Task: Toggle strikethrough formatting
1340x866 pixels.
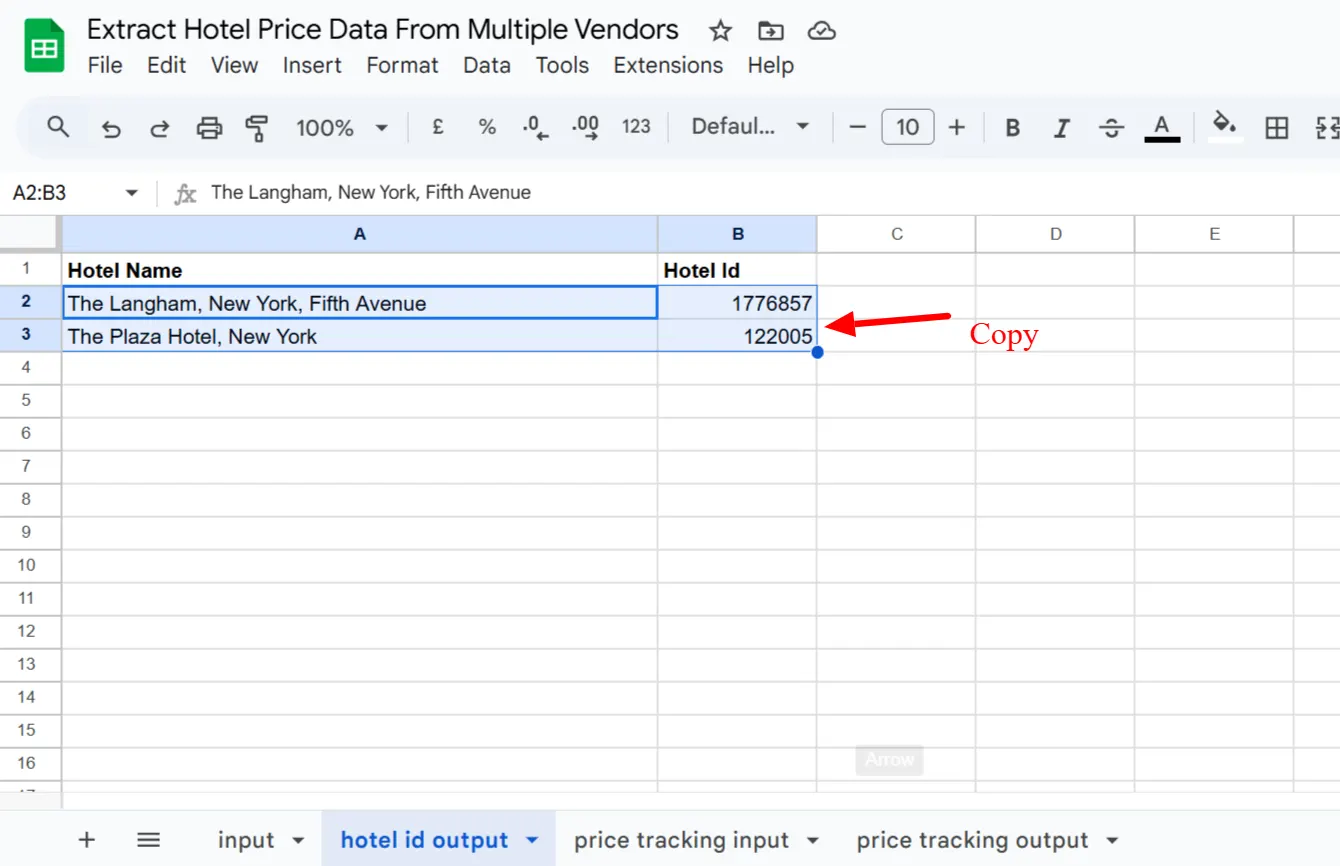Action: [1111, 128]
